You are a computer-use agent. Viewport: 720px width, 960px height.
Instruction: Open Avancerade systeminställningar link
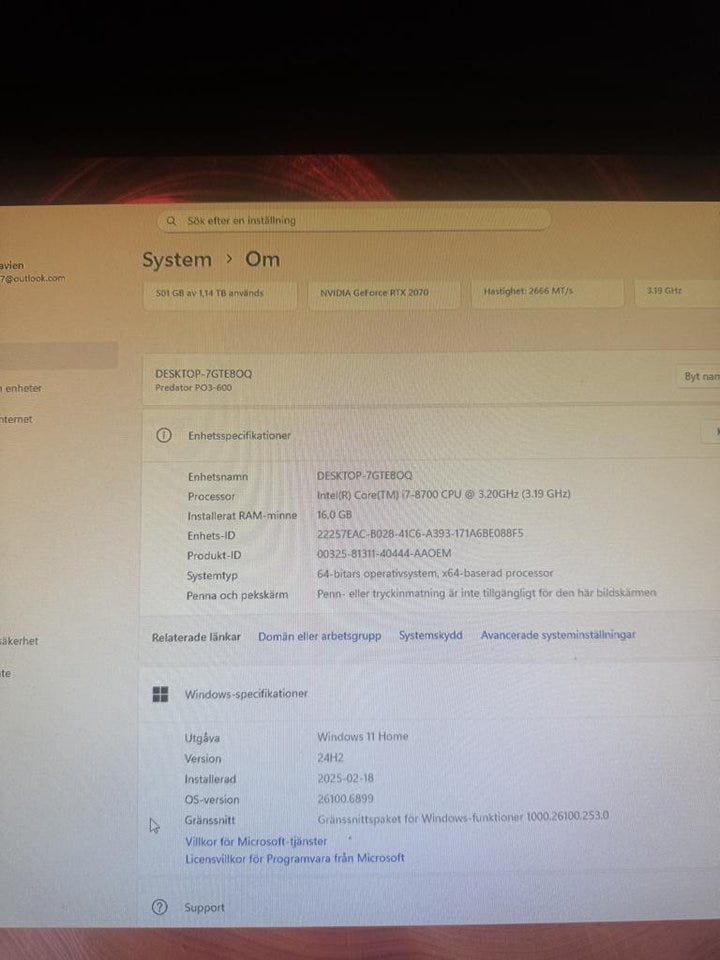[558, 634]
